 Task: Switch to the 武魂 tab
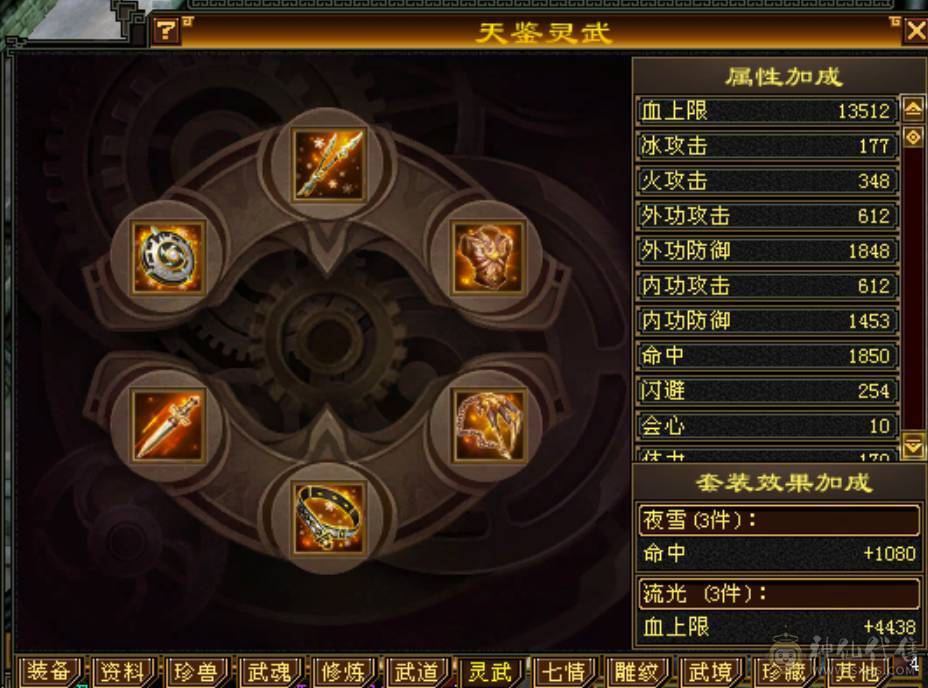pyautogui.click(x=269, y=672)
